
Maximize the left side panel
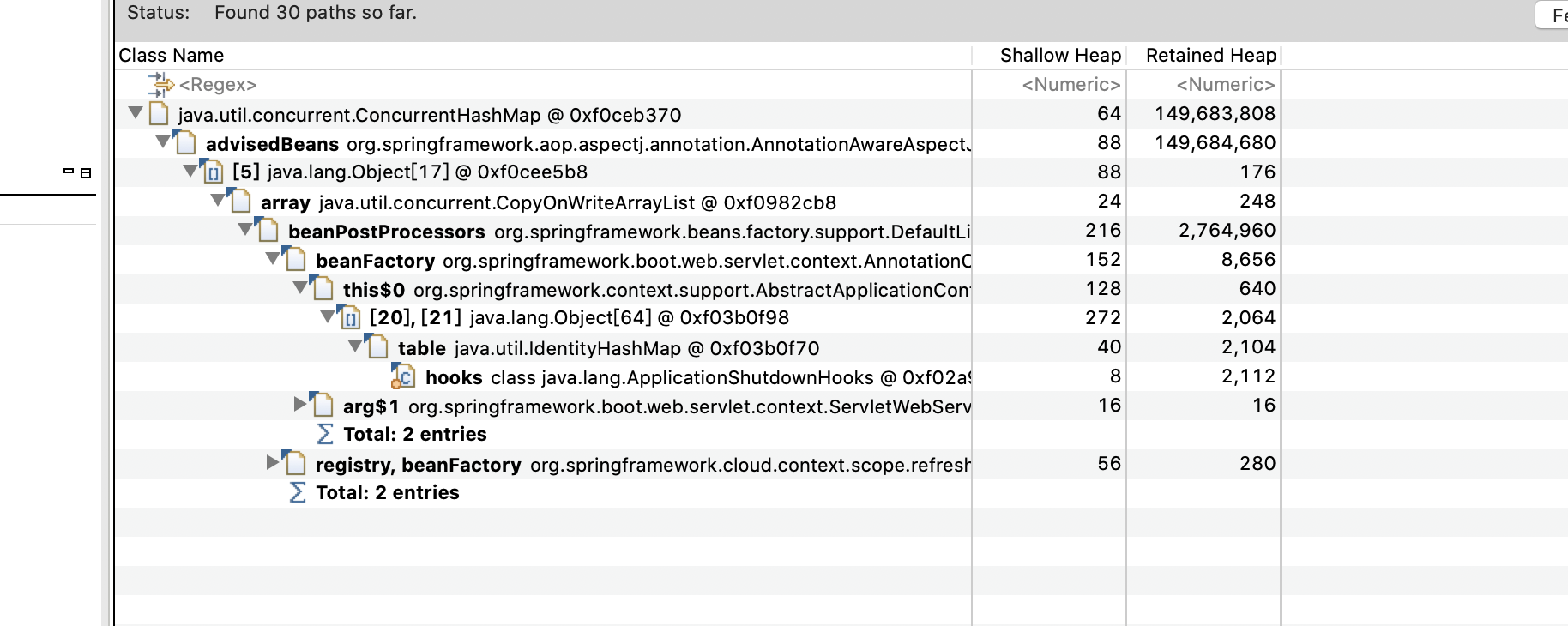point(86,172)
